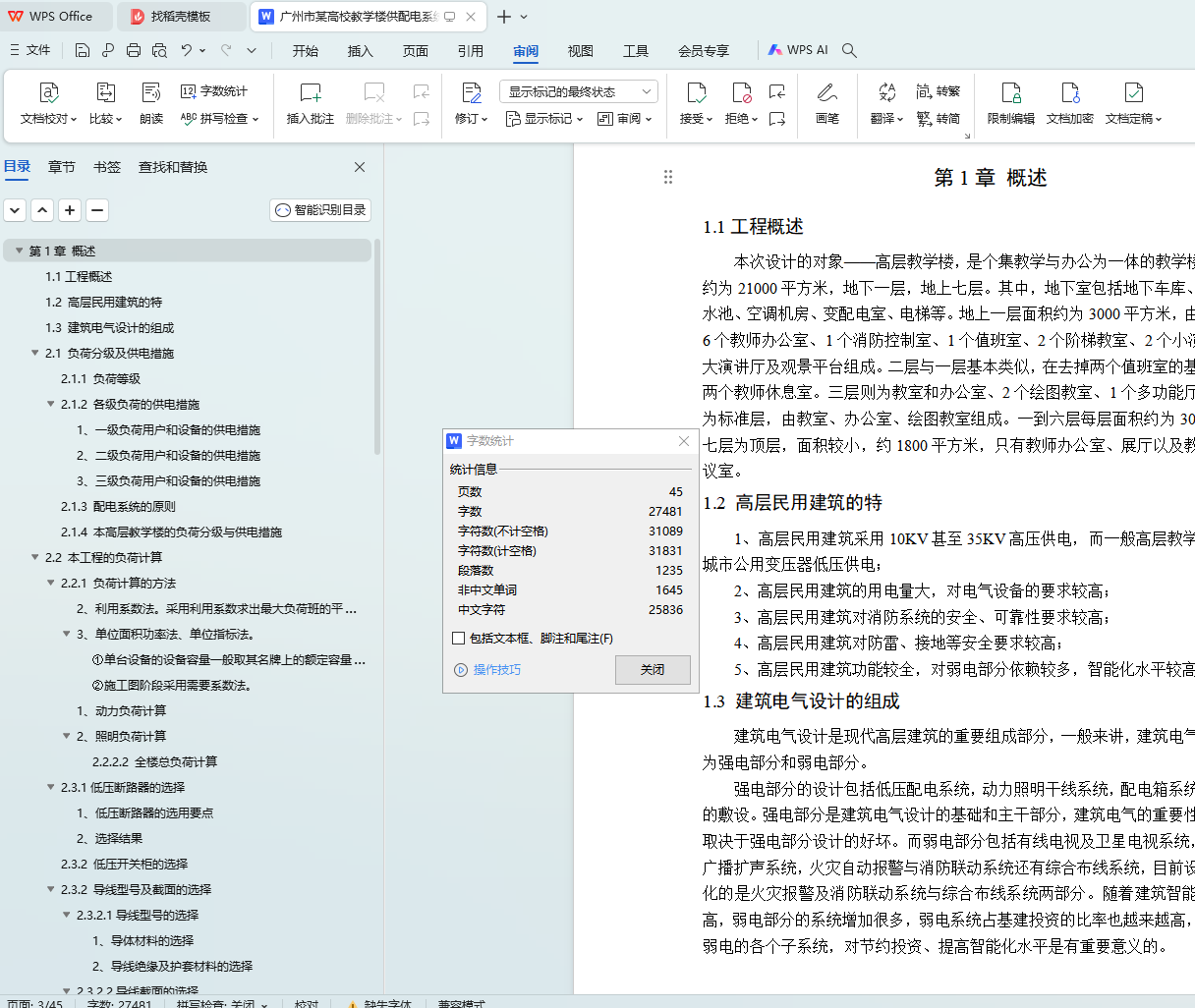Switch to 找稻壳模板 window tab
Viewport: 1195px width, 1008px height.
click(181, 17)
